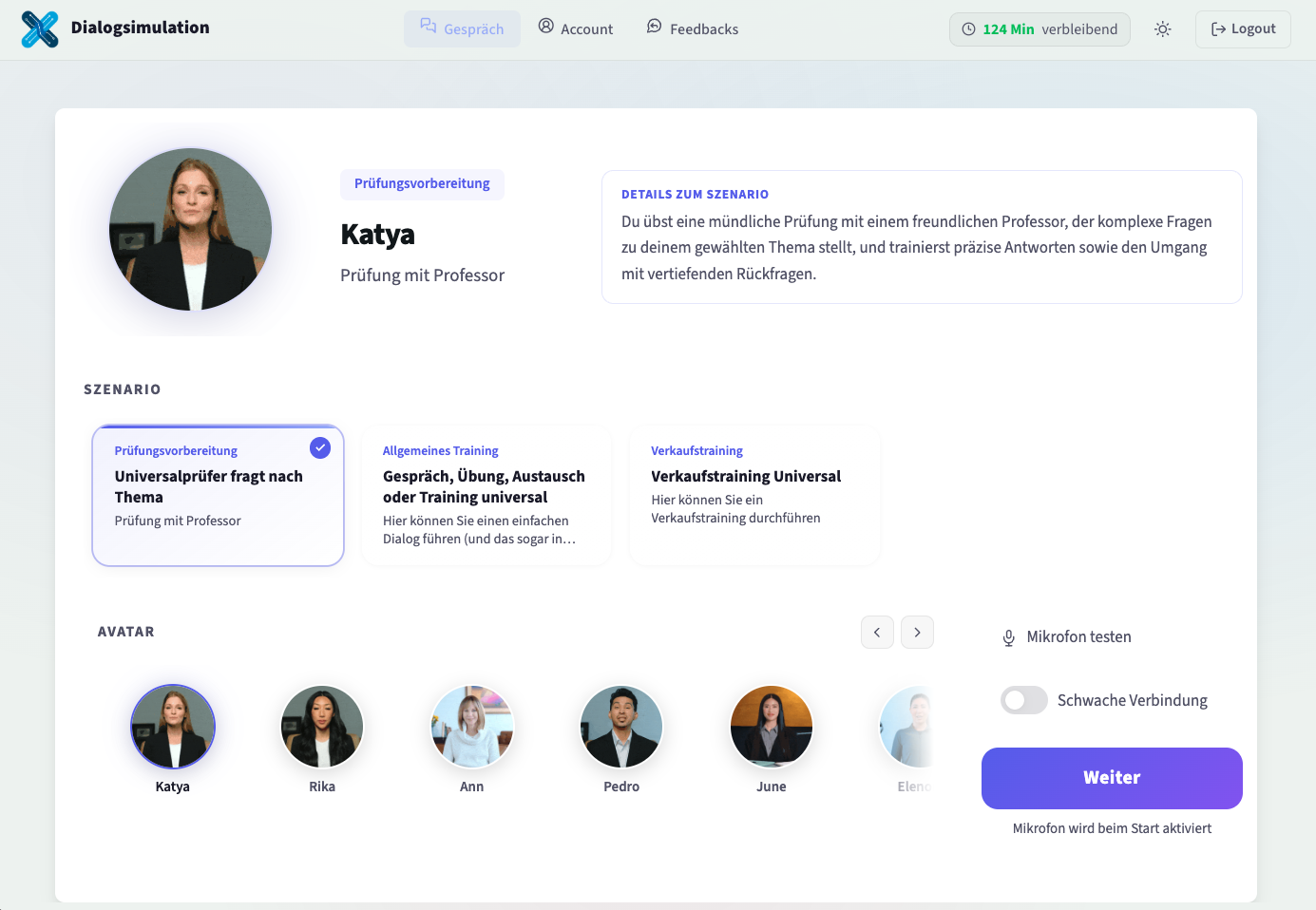The image size is (1316, 910).
Task: Click the checkmark badge on the Prüfungsvorbereitung card
Action: coord(320,447)
